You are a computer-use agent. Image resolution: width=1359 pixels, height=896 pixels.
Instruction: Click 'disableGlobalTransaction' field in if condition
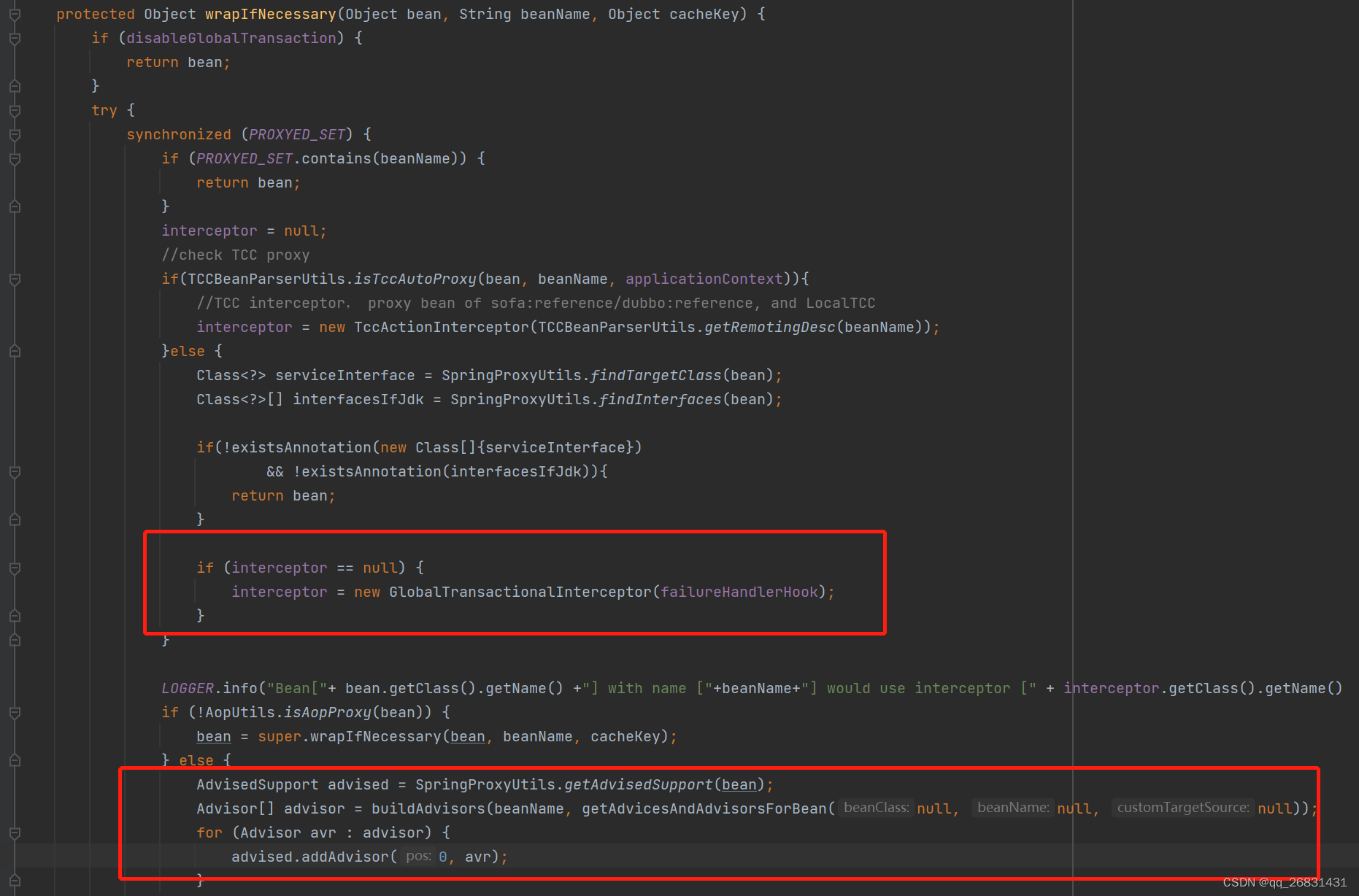(231, 39)
